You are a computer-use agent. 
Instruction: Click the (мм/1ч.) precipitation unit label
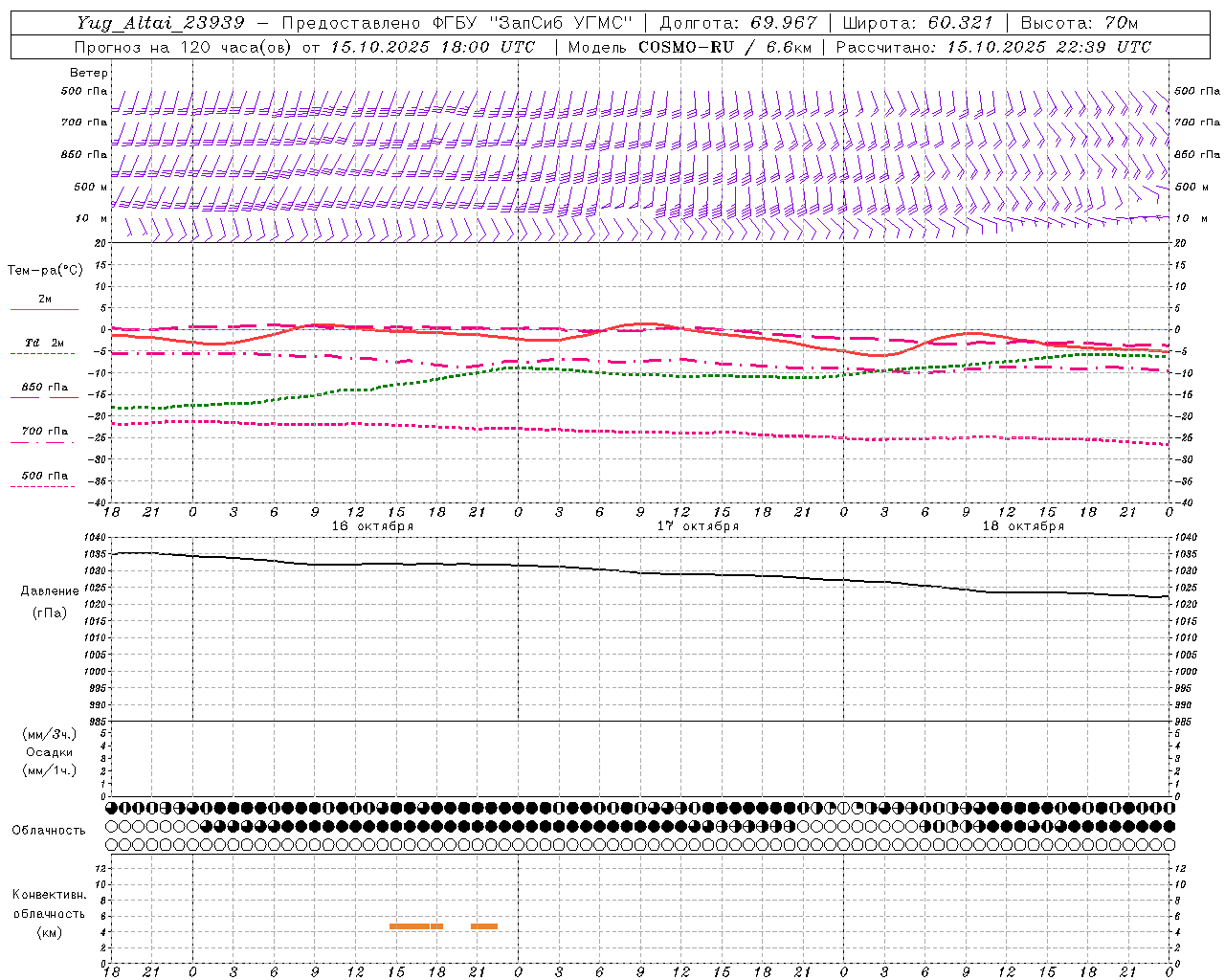pos(50,770)
